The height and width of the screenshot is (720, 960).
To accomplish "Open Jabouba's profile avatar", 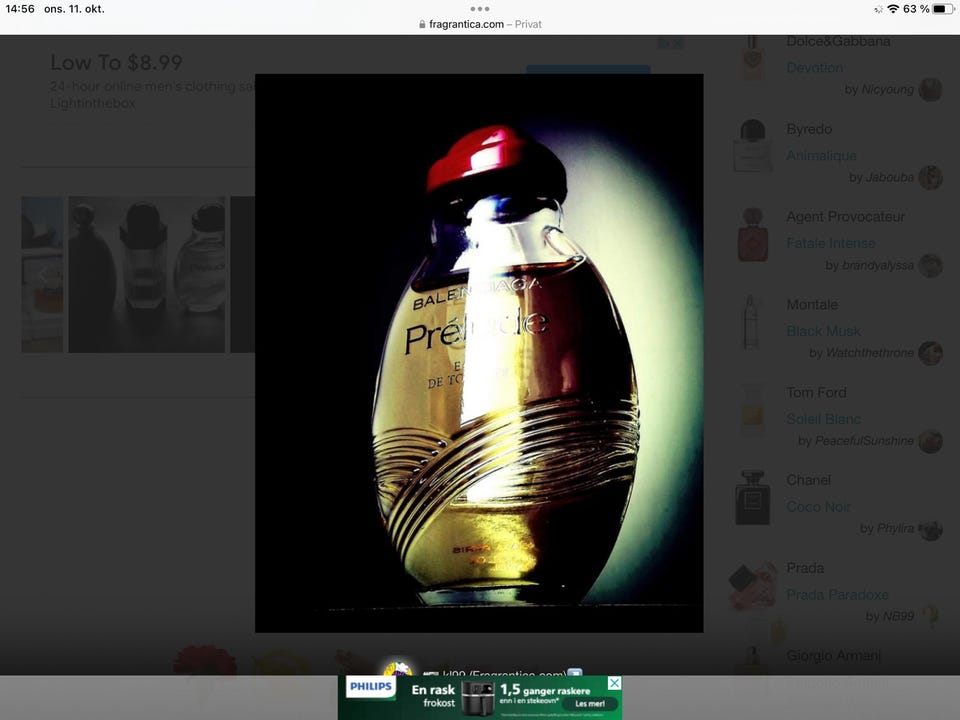I will tap(931, 178).
